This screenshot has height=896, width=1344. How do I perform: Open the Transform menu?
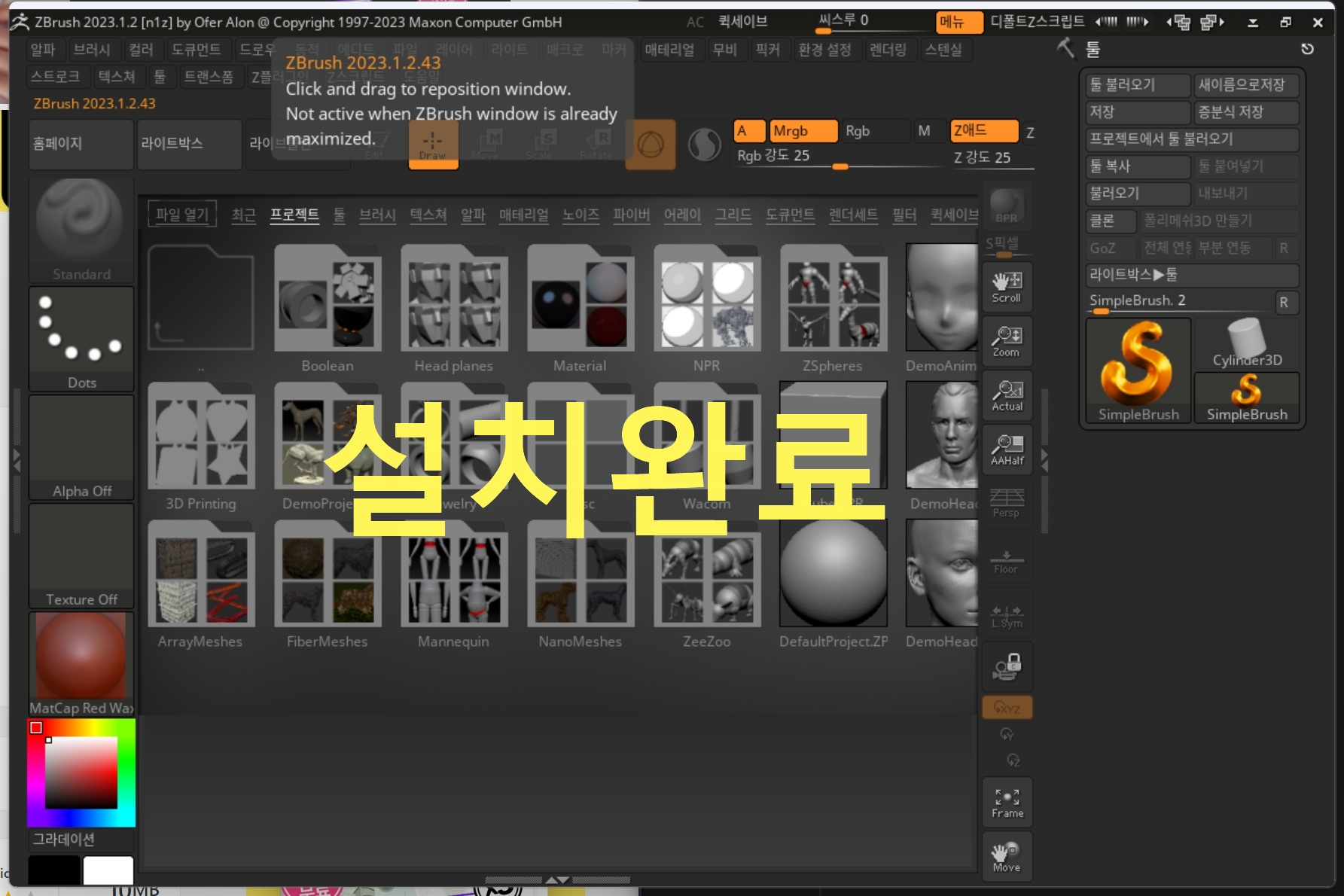[x=209, y=77]
